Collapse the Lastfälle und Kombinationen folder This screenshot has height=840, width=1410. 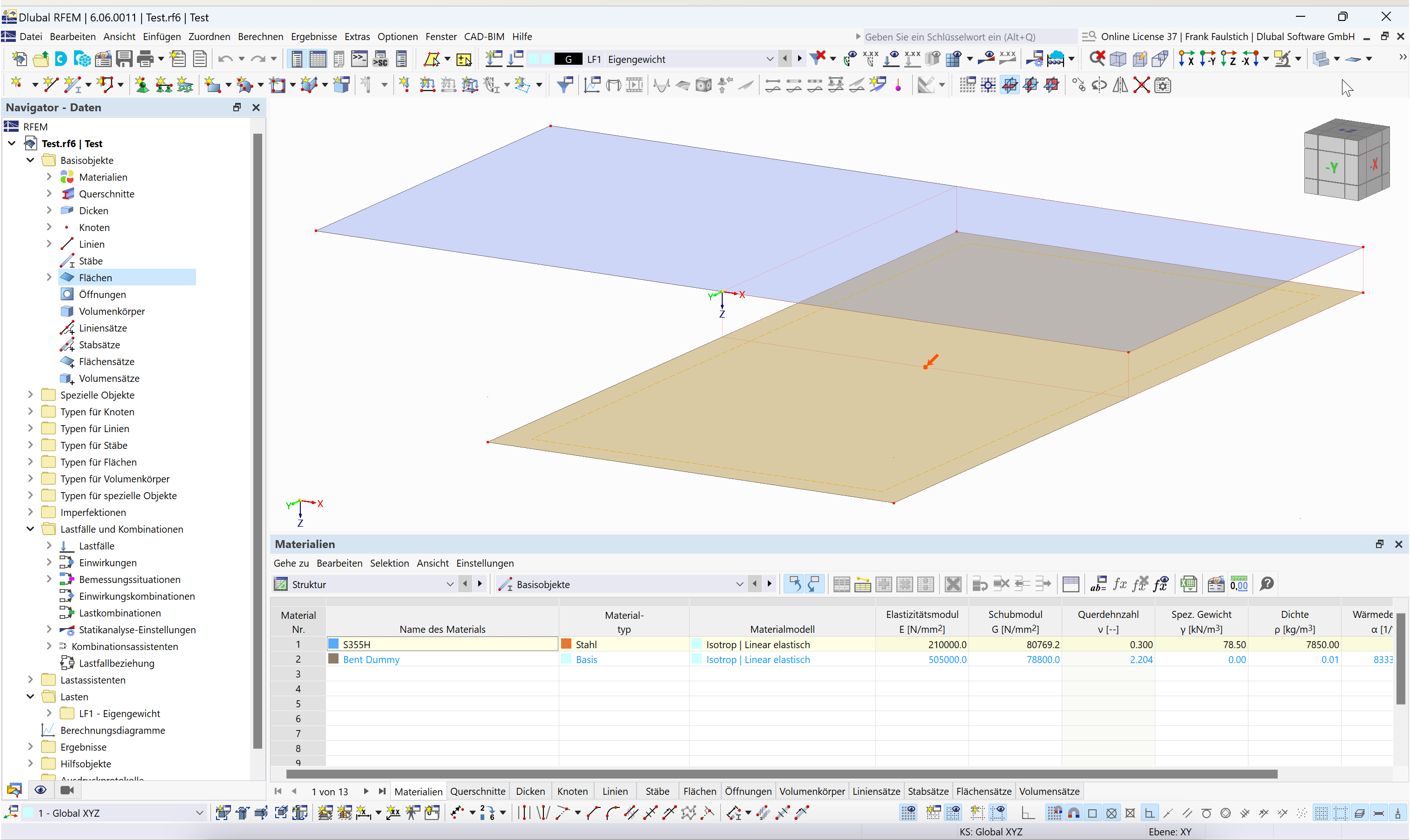pos(30,528)
